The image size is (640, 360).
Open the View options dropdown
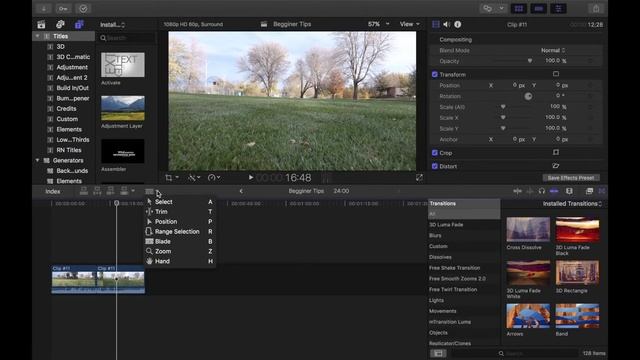[x=409, y=24]
